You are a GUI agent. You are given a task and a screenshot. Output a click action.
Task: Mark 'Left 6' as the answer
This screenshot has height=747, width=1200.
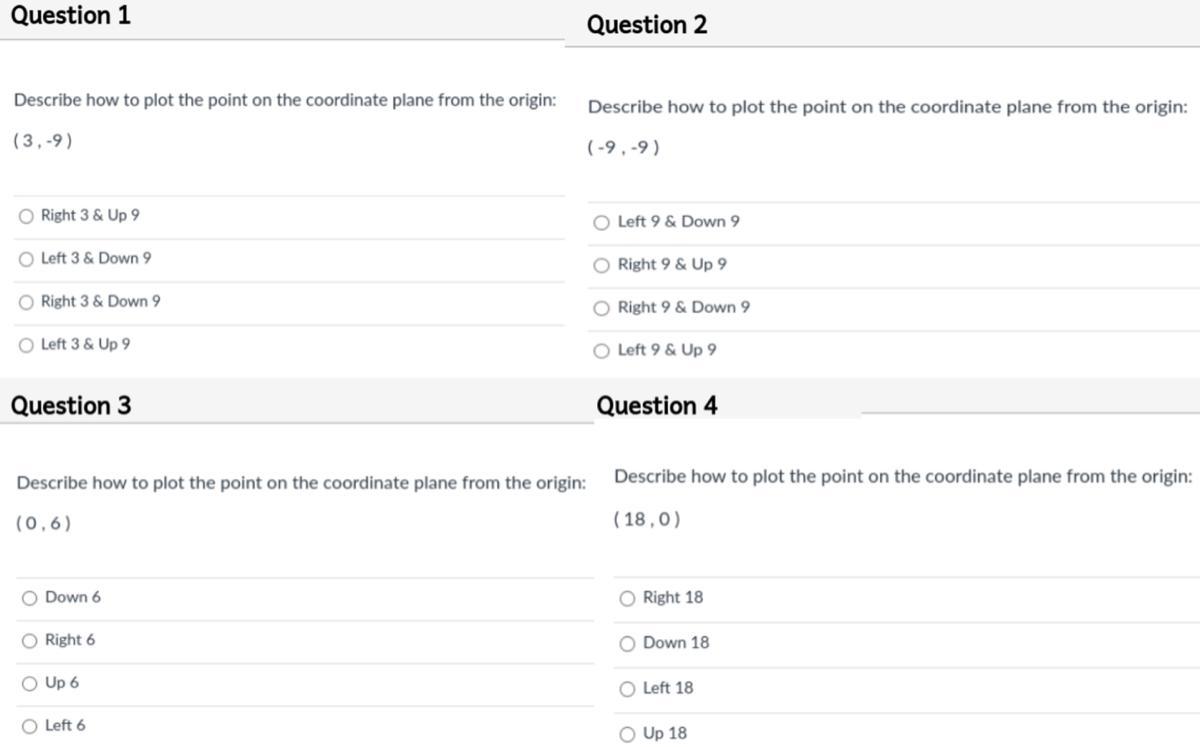[x=30, y=727]
